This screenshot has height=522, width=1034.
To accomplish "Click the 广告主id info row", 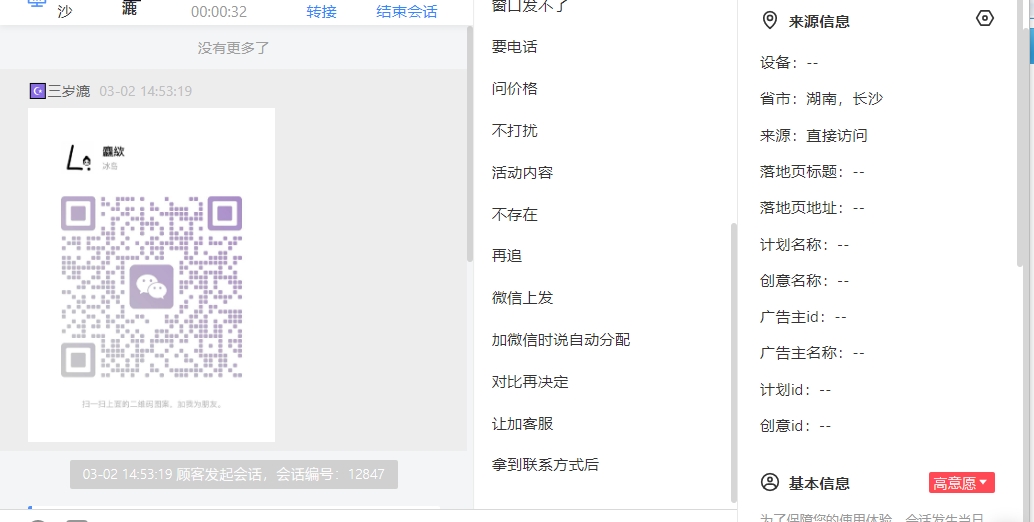I will coord(803,317).
